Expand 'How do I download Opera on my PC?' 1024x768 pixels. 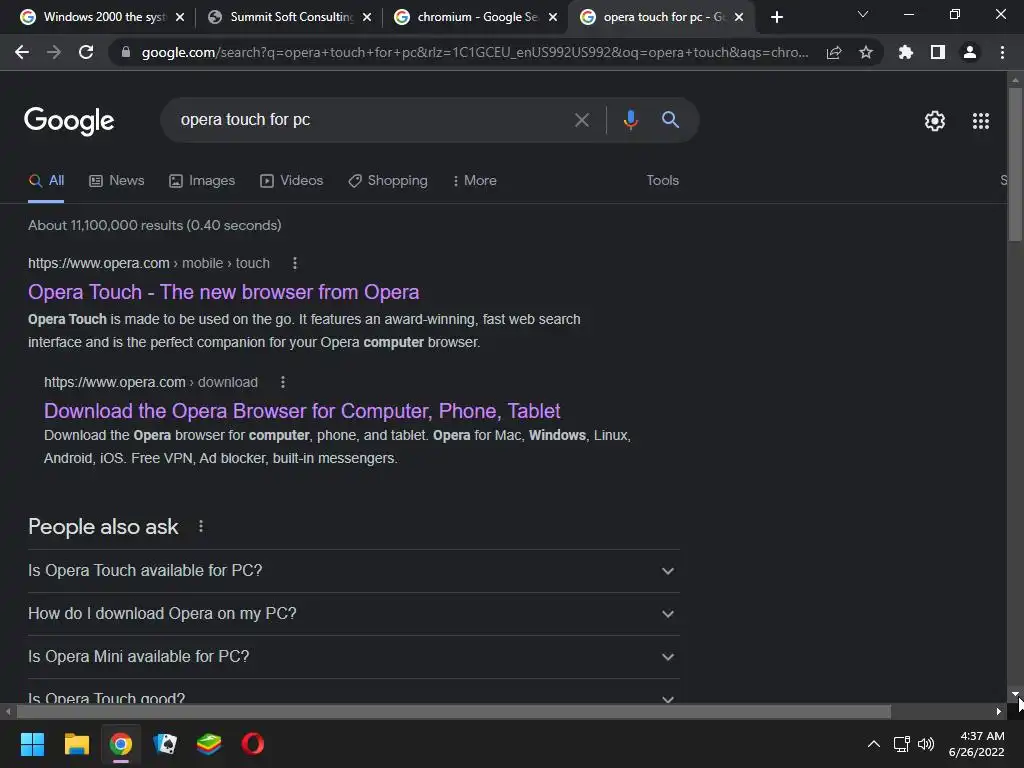(353, 614)
